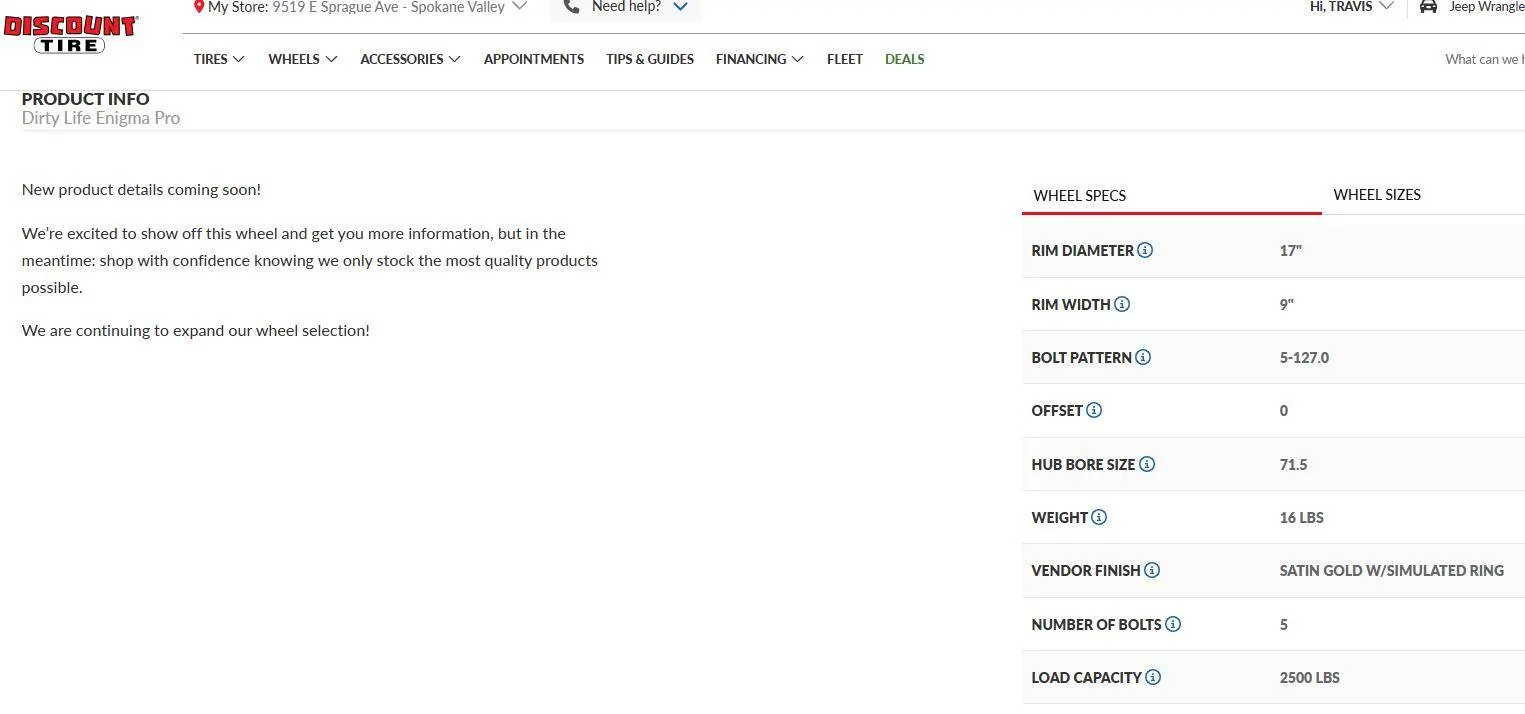The width and height of the screenshot is (1525, 714).
Task: Click the 9" rim width value
Action: tap(1286, 304)
